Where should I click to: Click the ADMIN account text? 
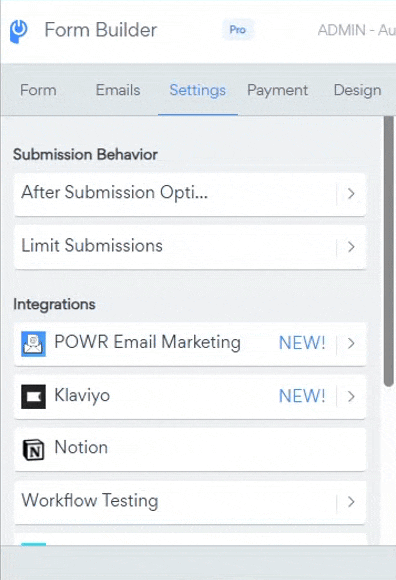(x=356, y=30)
